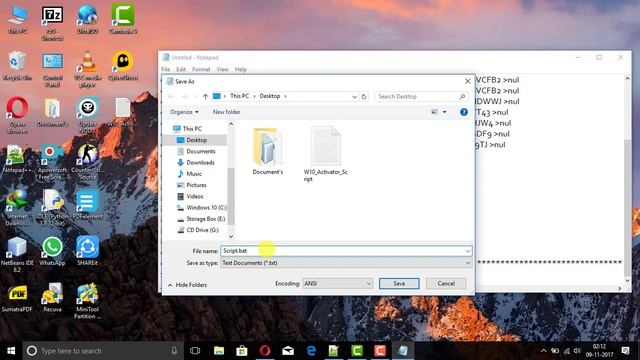The height and width of the screenshot is (360, 640).
Task: Open Notepad's Edit menu
Action: 181,69
